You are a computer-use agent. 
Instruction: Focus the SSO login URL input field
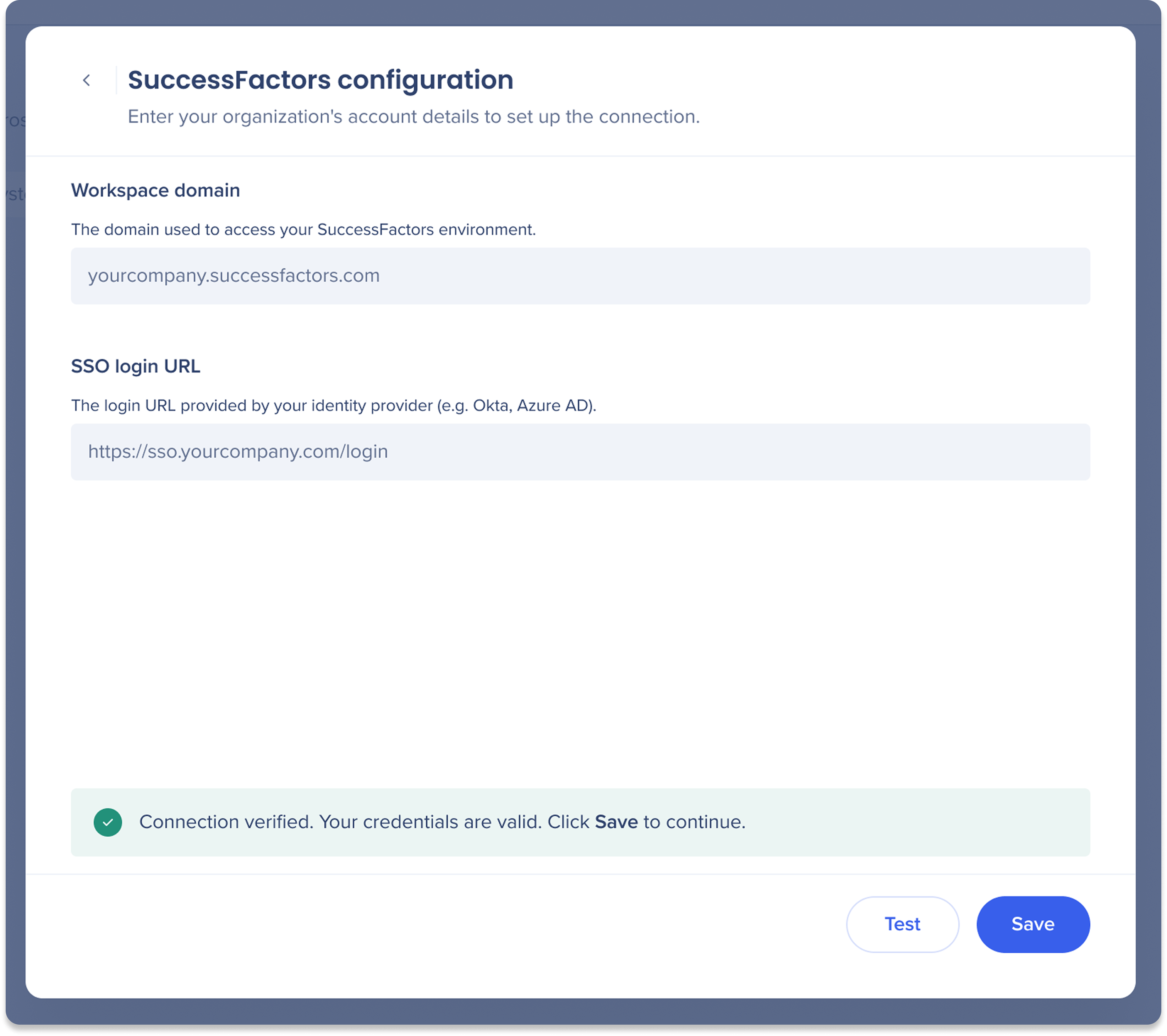[x=580, y=452]
